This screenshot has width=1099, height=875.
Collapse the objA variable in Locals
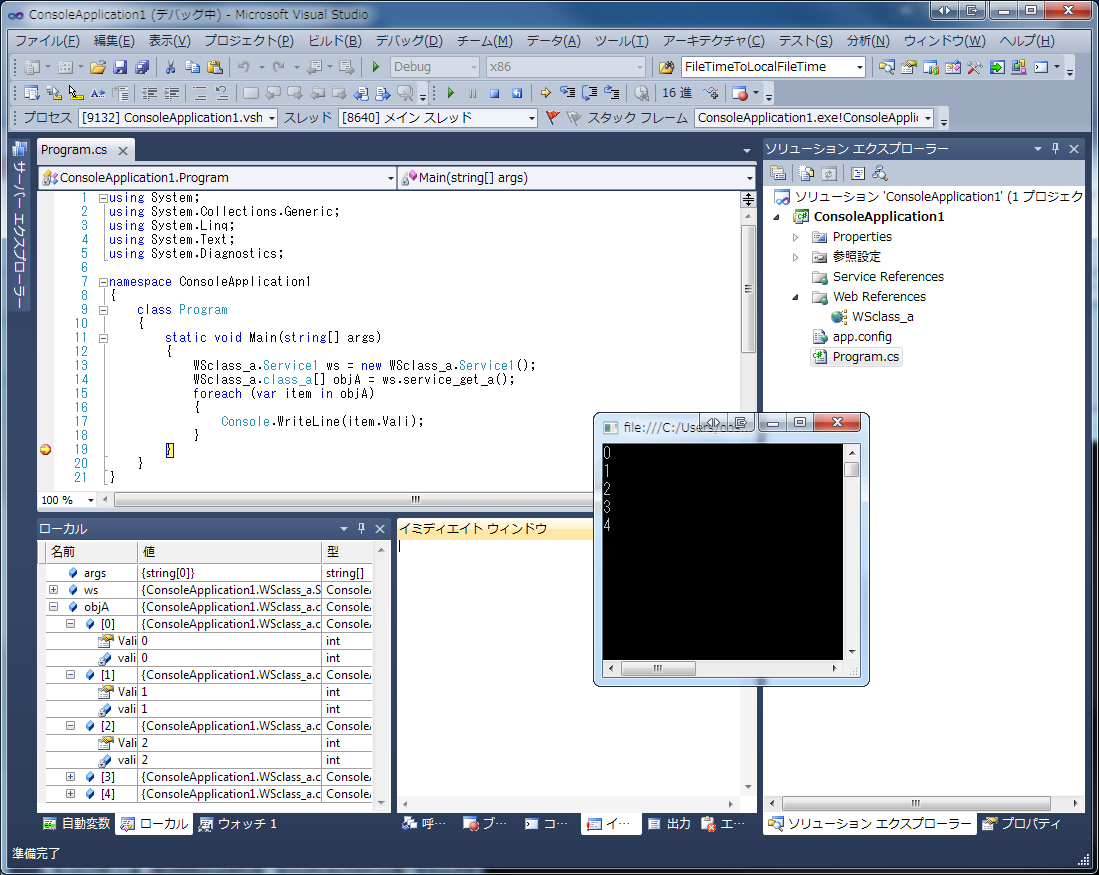pyautogui.click(x=53, y=607)
